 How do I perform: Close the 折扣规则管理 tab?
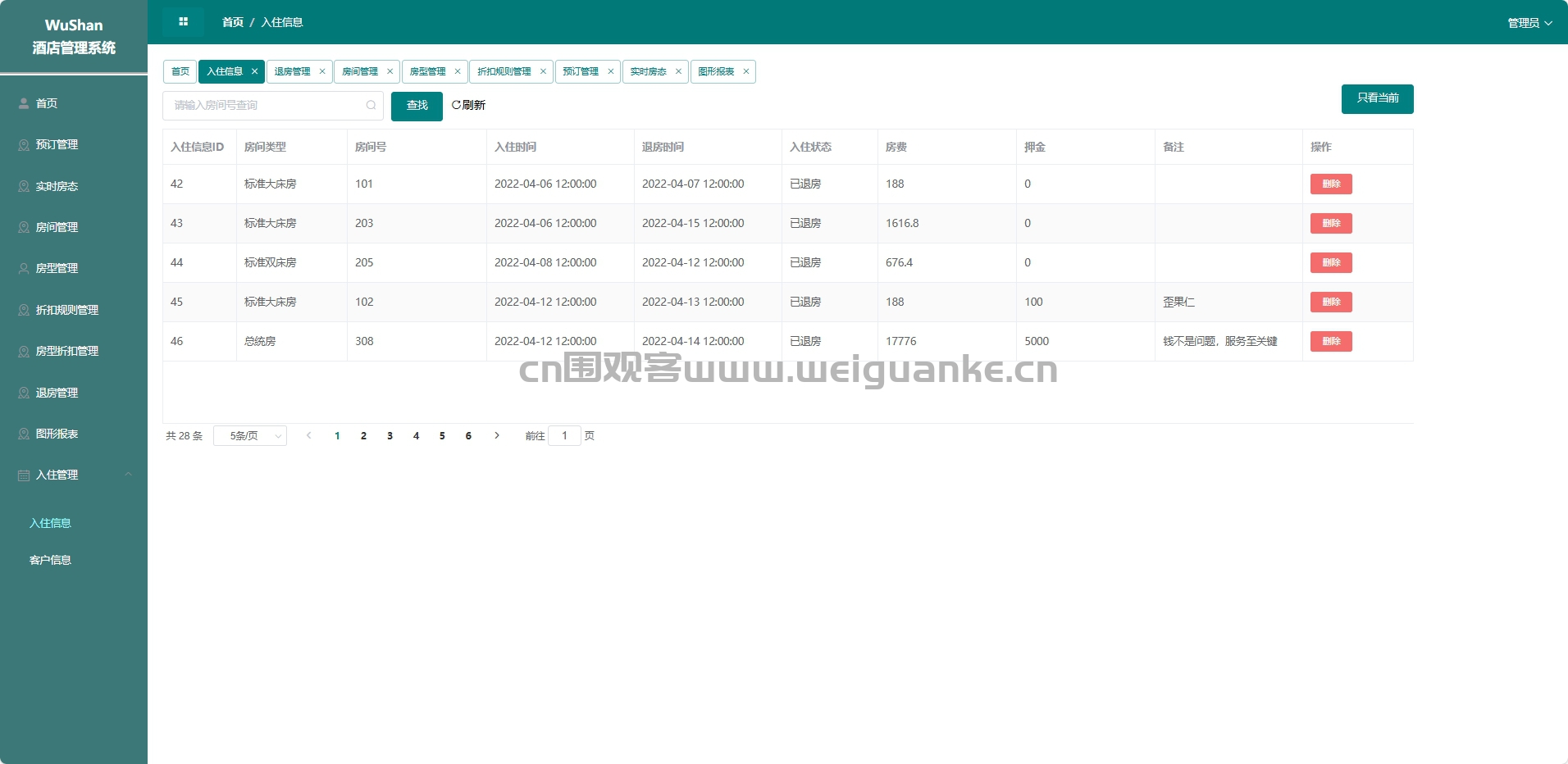click(x=543, y=71)
